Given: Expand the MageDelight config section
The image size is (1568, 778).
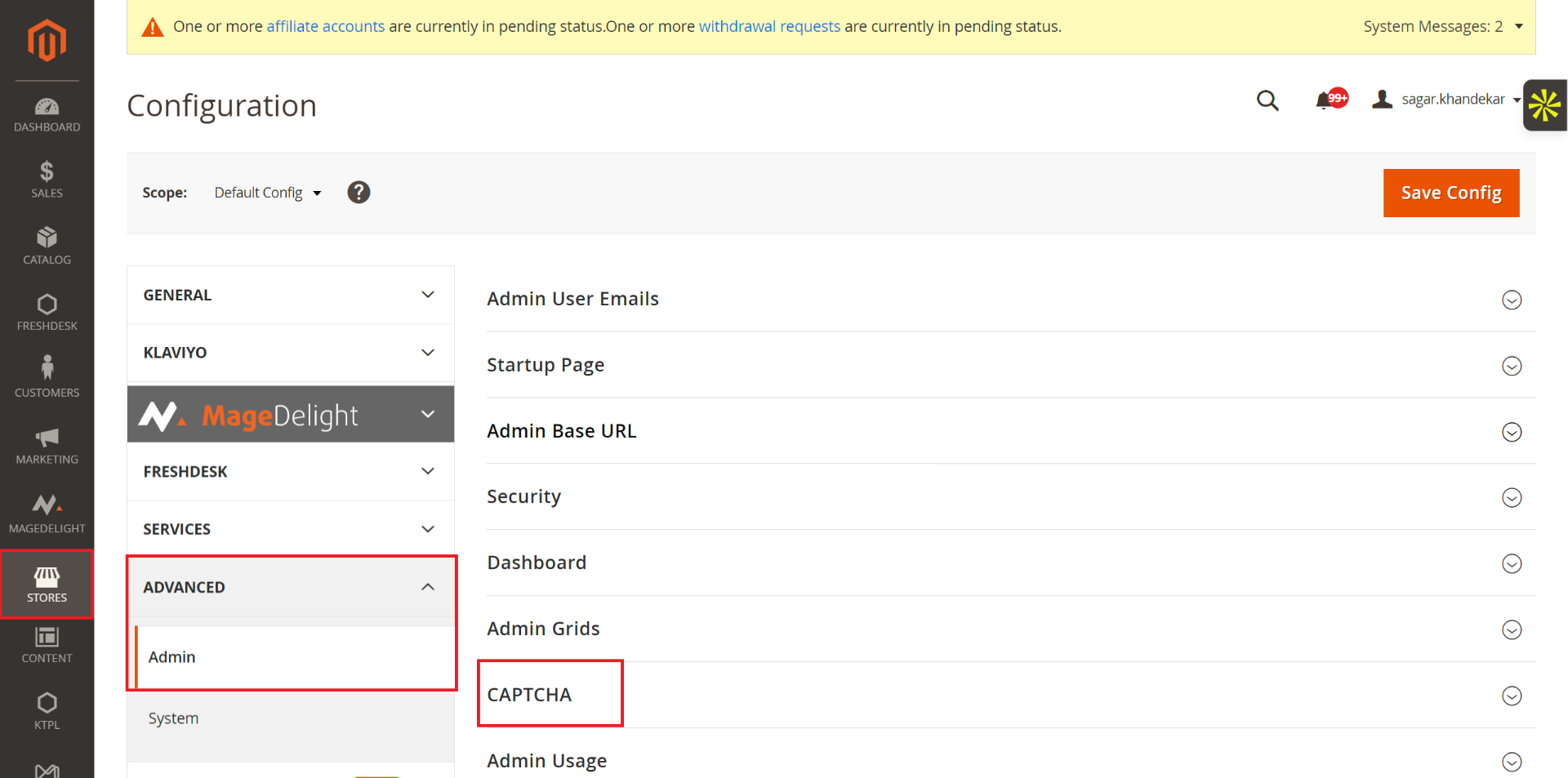Looking at the screenshot, I should (291, 414).
